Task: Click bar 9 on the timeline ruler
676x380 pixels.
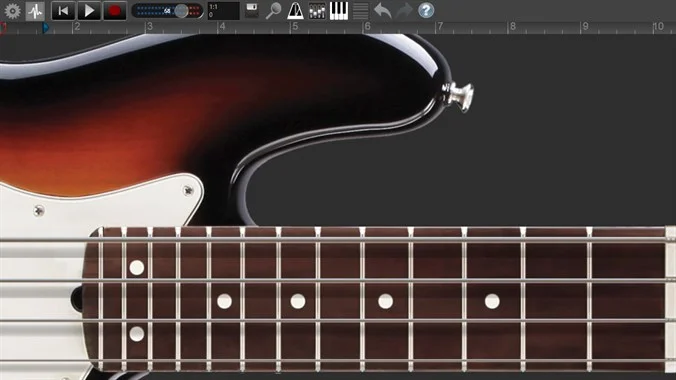Action: 585,27
